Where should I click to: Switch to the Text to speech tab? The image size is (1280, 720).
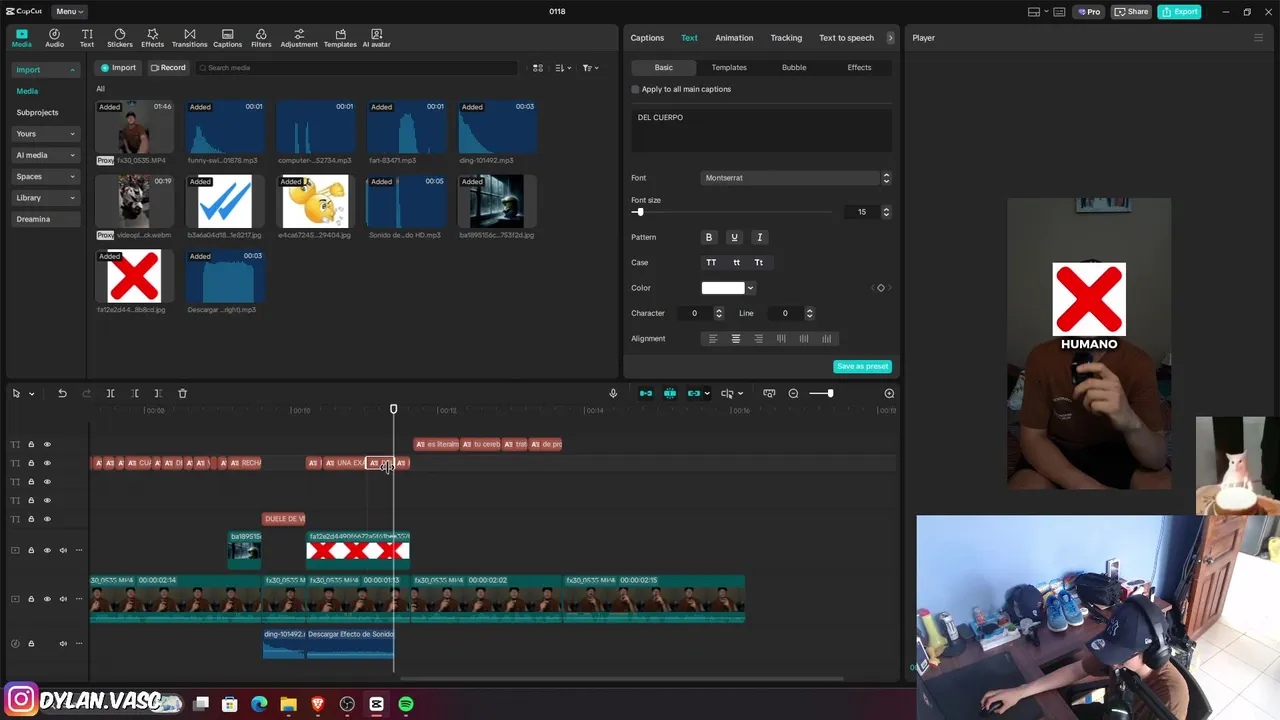846,38
